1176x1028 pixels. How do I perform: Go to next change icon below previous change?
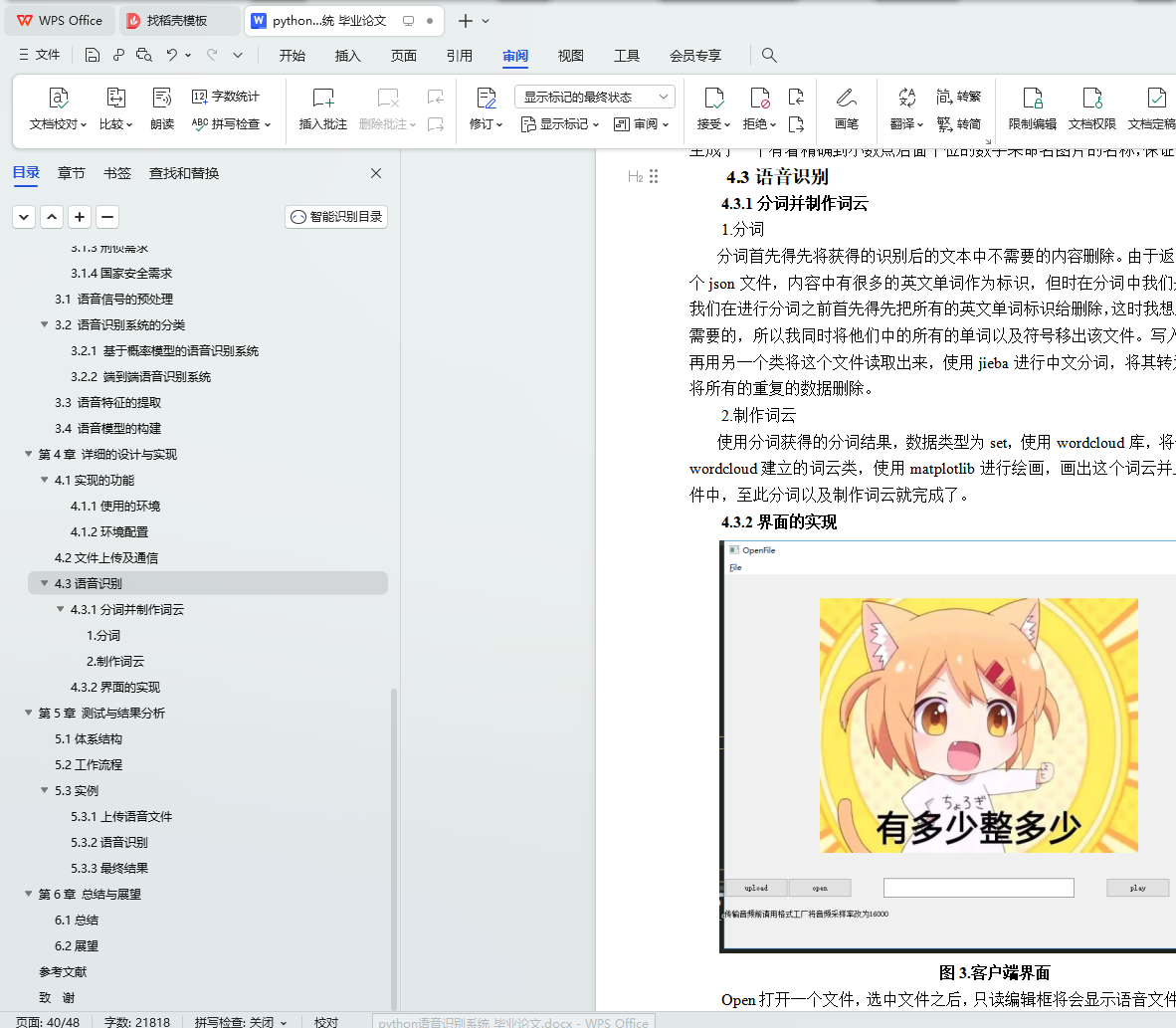tap(797, 123)
